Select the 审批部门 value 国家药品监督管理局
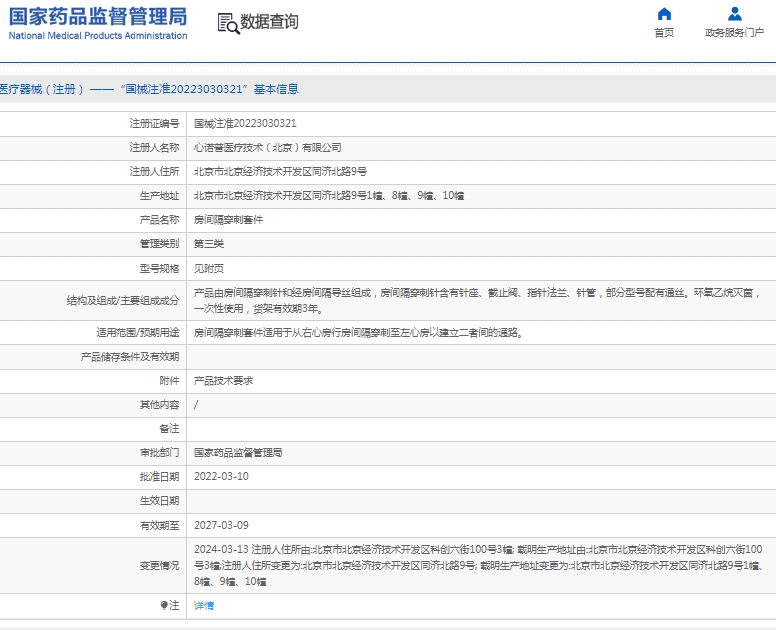 pyautogui.click(x=238, y=452)
